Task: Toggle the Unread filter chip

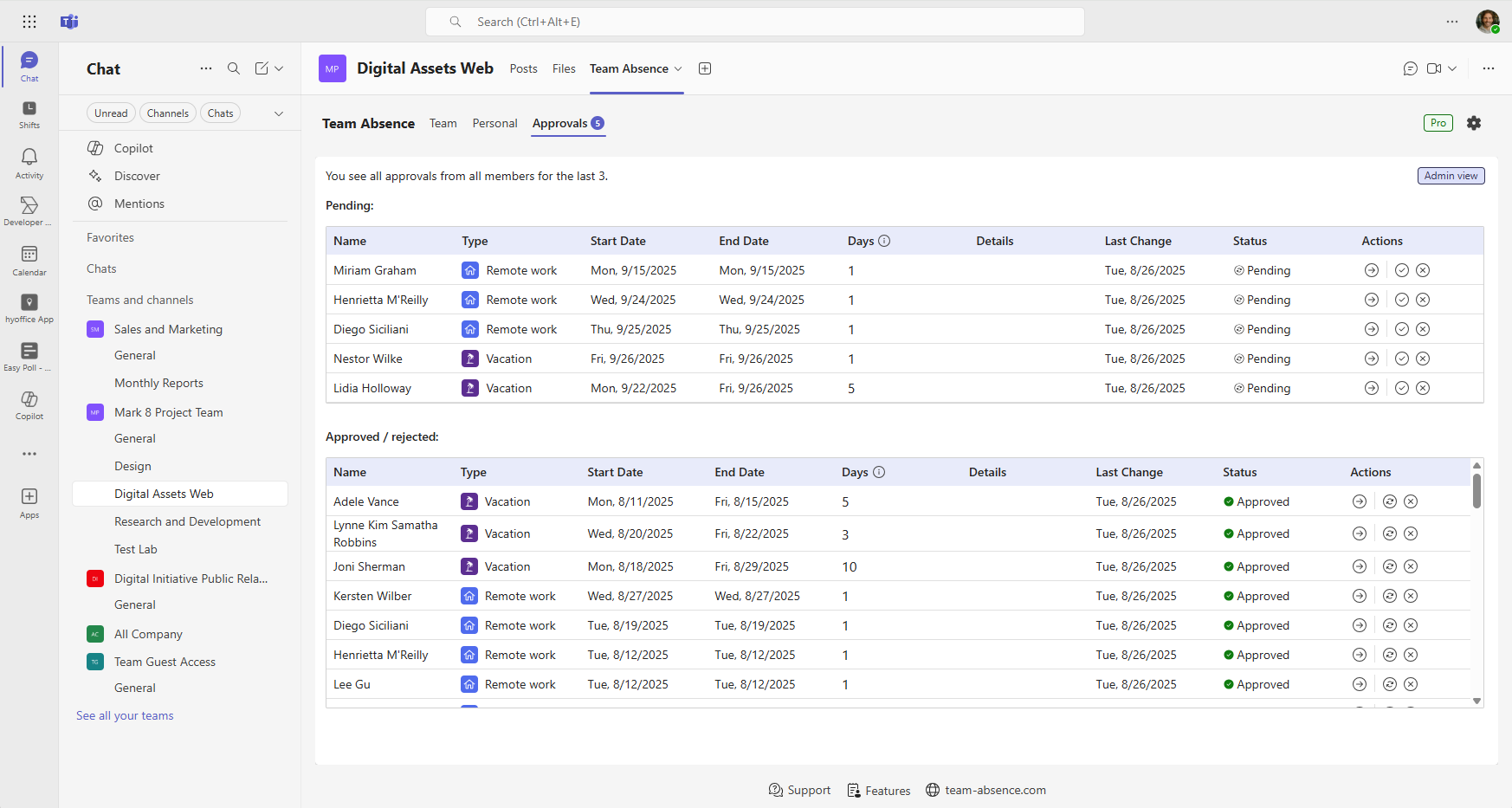Action: (111, 113)
